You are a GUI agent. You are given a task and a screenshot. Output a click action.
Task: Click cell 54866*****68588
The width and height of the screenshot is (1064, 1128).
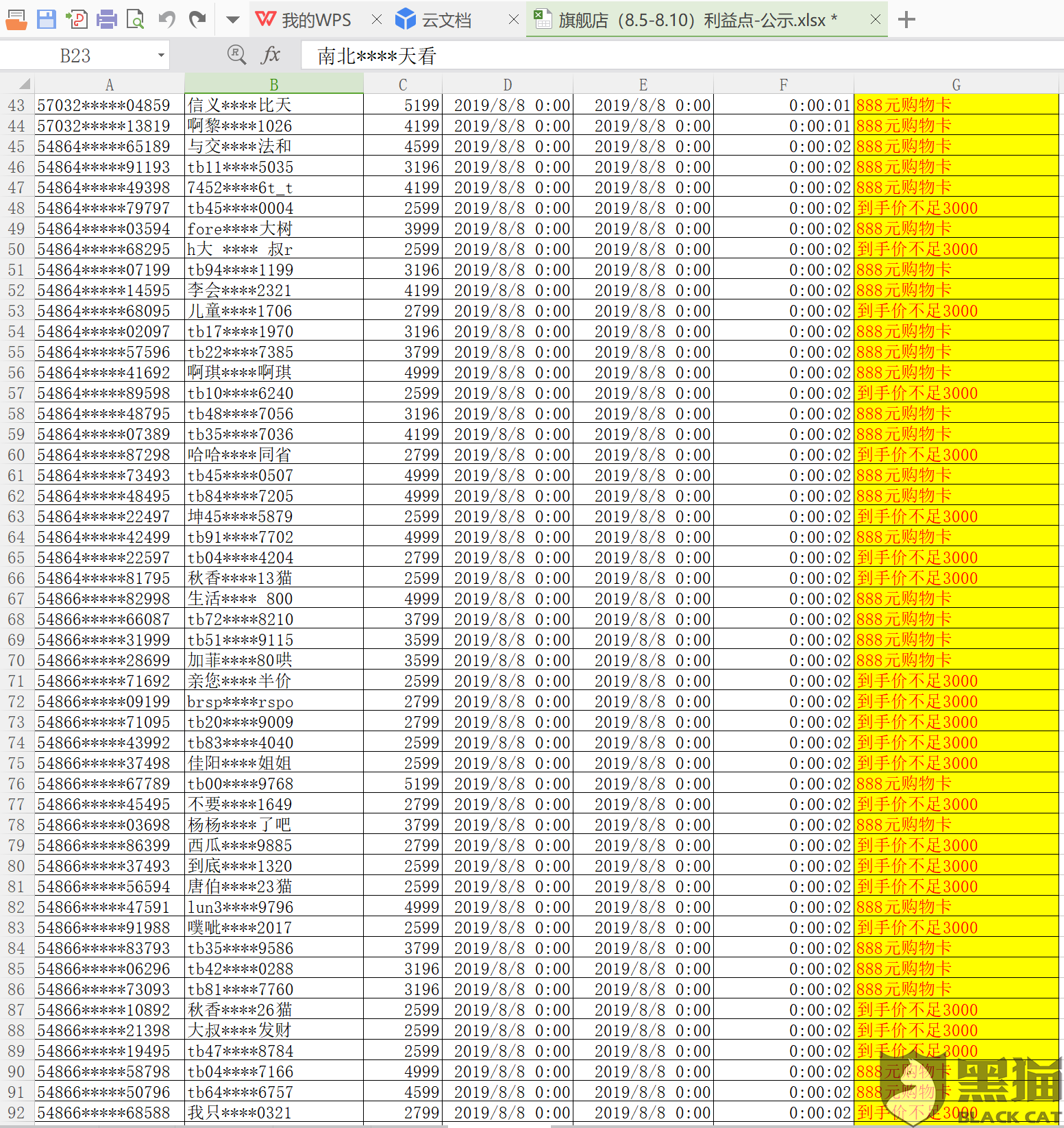pos(110,1112)
